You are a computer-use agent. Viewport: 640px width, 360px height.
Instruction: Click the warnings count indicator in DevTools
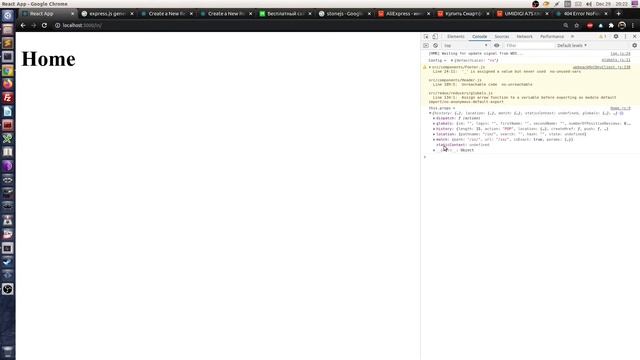[602, 36]
